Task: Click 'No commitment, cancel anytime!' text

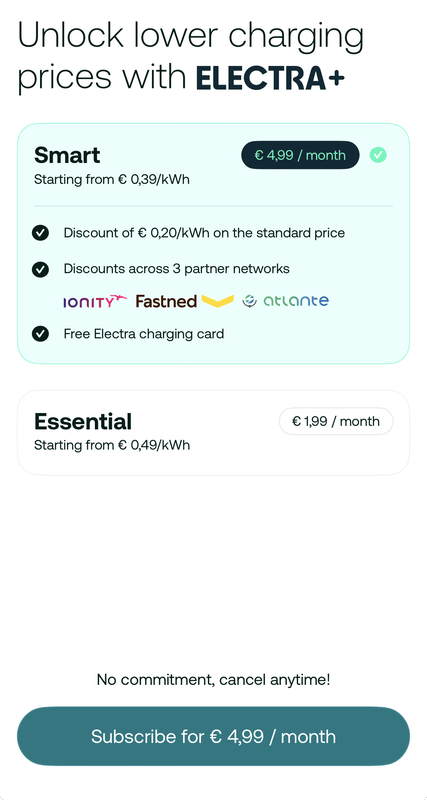Action: click(x=213, y=680)
